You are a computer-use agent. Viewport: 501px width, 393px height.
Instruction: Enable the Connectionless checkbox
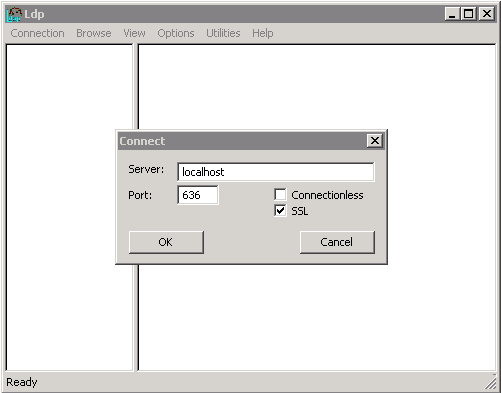280,195
